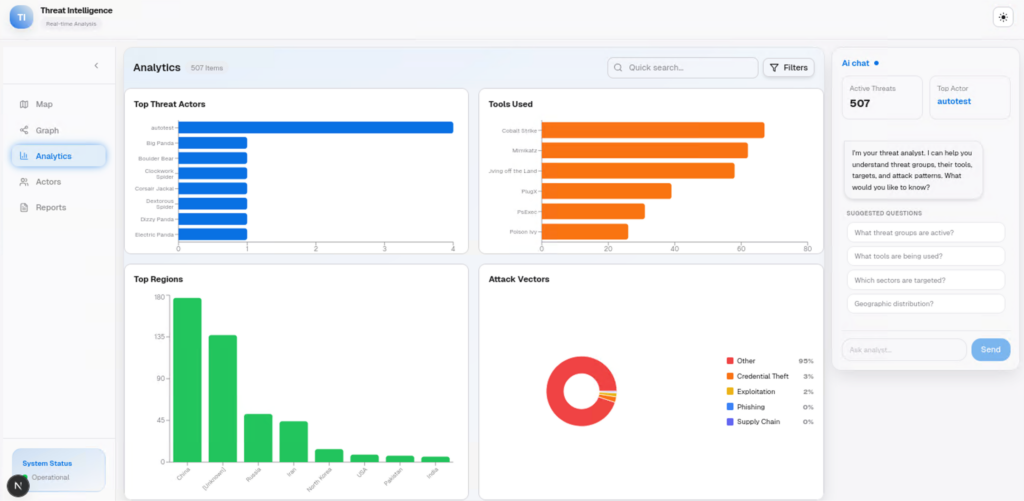This screenshot has width=1024, height=501.
Task: Select the Analytics bar chart icon
Action: (24, 156)
